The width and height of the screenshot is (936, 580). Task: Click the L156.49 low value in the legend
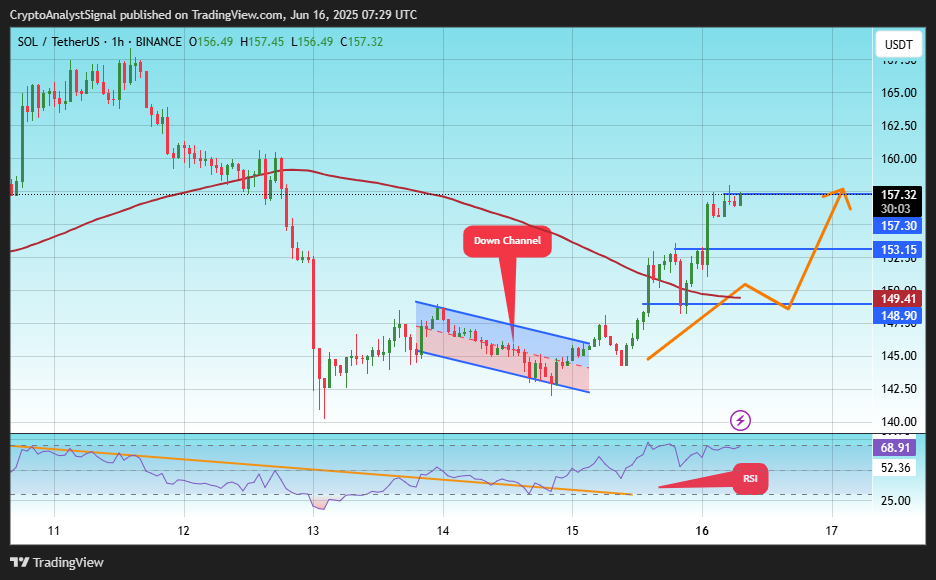click(312, 42)
